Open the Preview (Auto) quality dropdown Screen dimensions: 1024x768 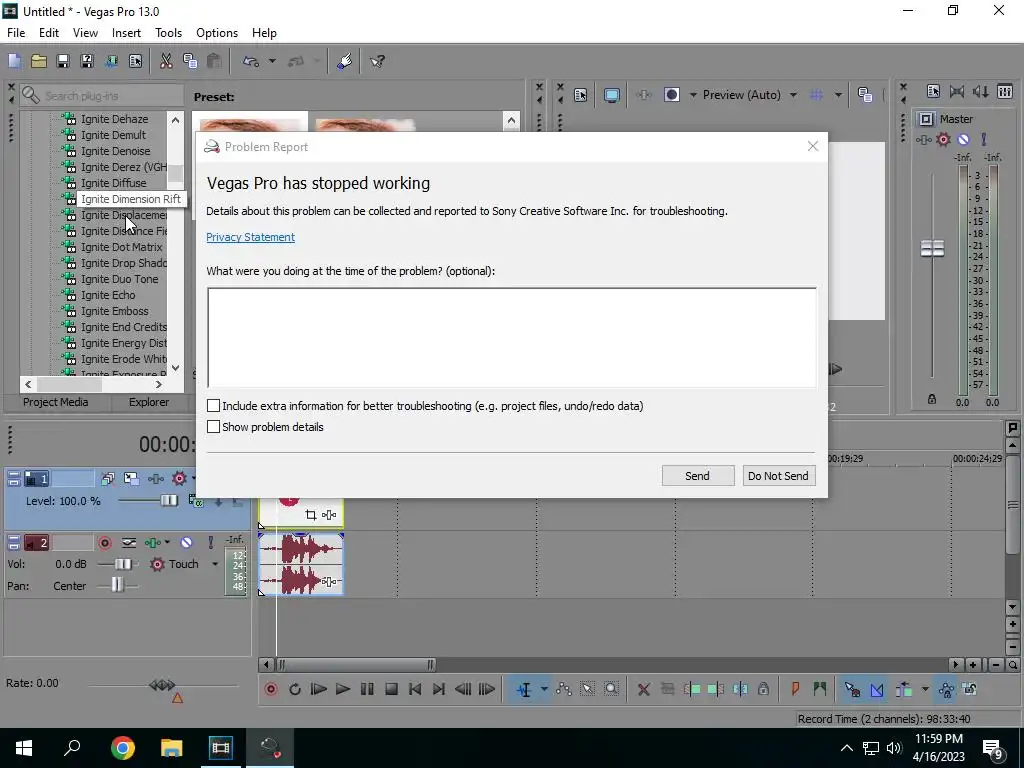point(793,95)
